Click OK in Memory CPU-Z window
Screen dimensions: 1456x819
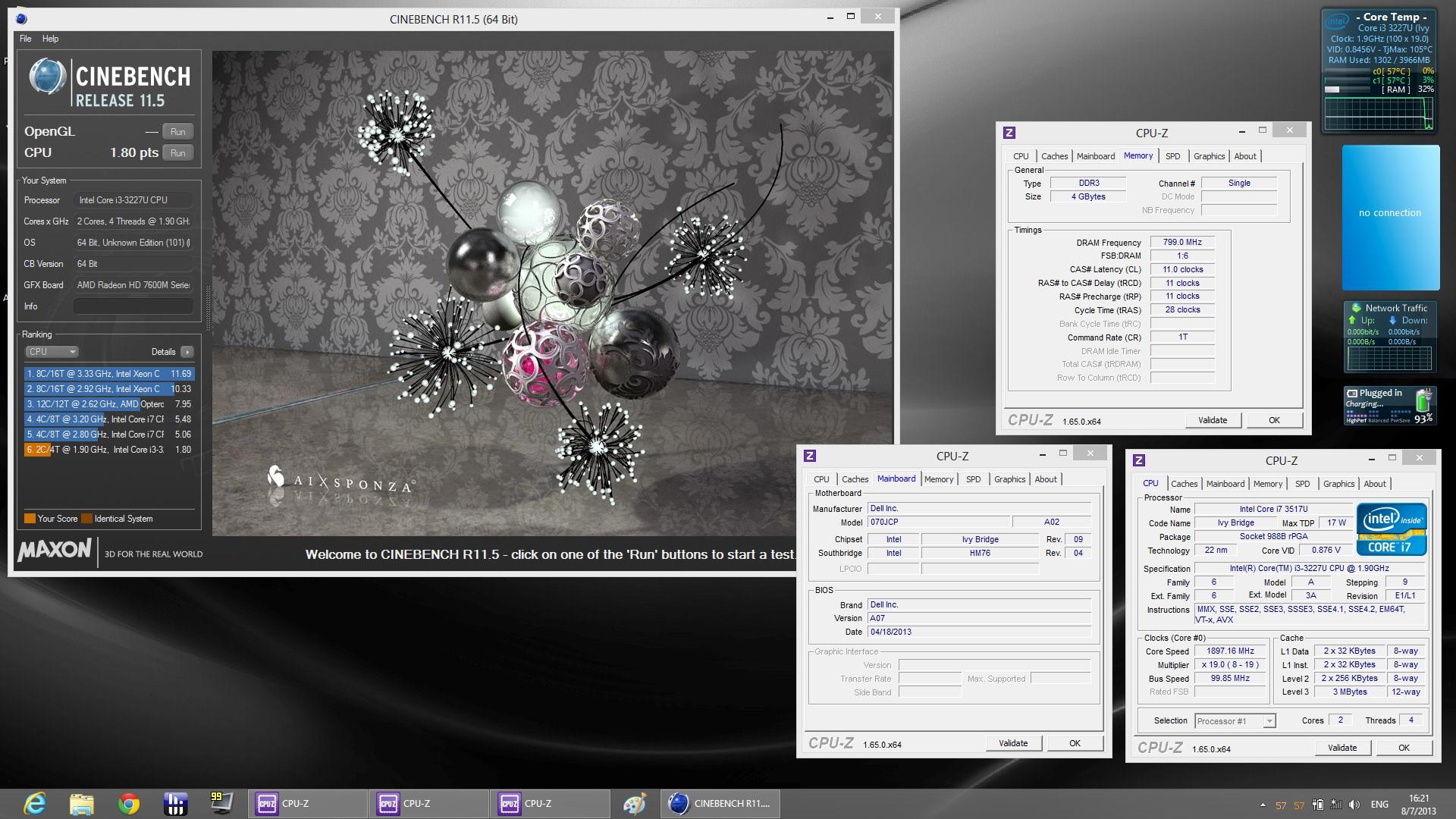pyautogui.click(x=1274, y=420)
